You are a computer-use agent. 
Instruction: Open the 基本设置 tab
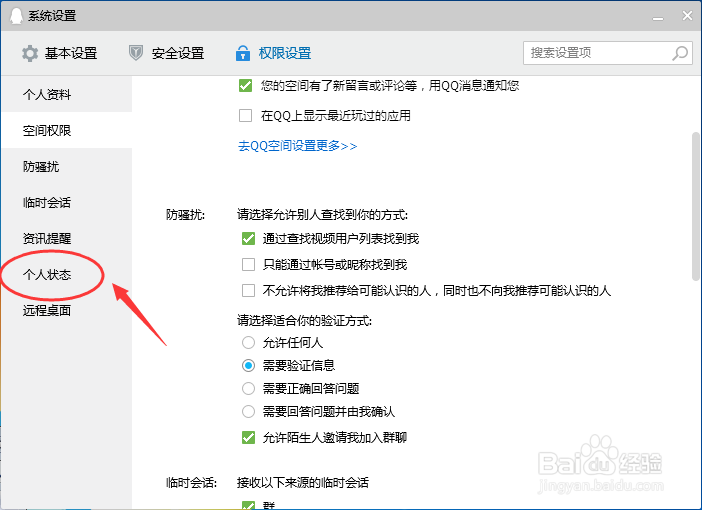pos(60,53)
